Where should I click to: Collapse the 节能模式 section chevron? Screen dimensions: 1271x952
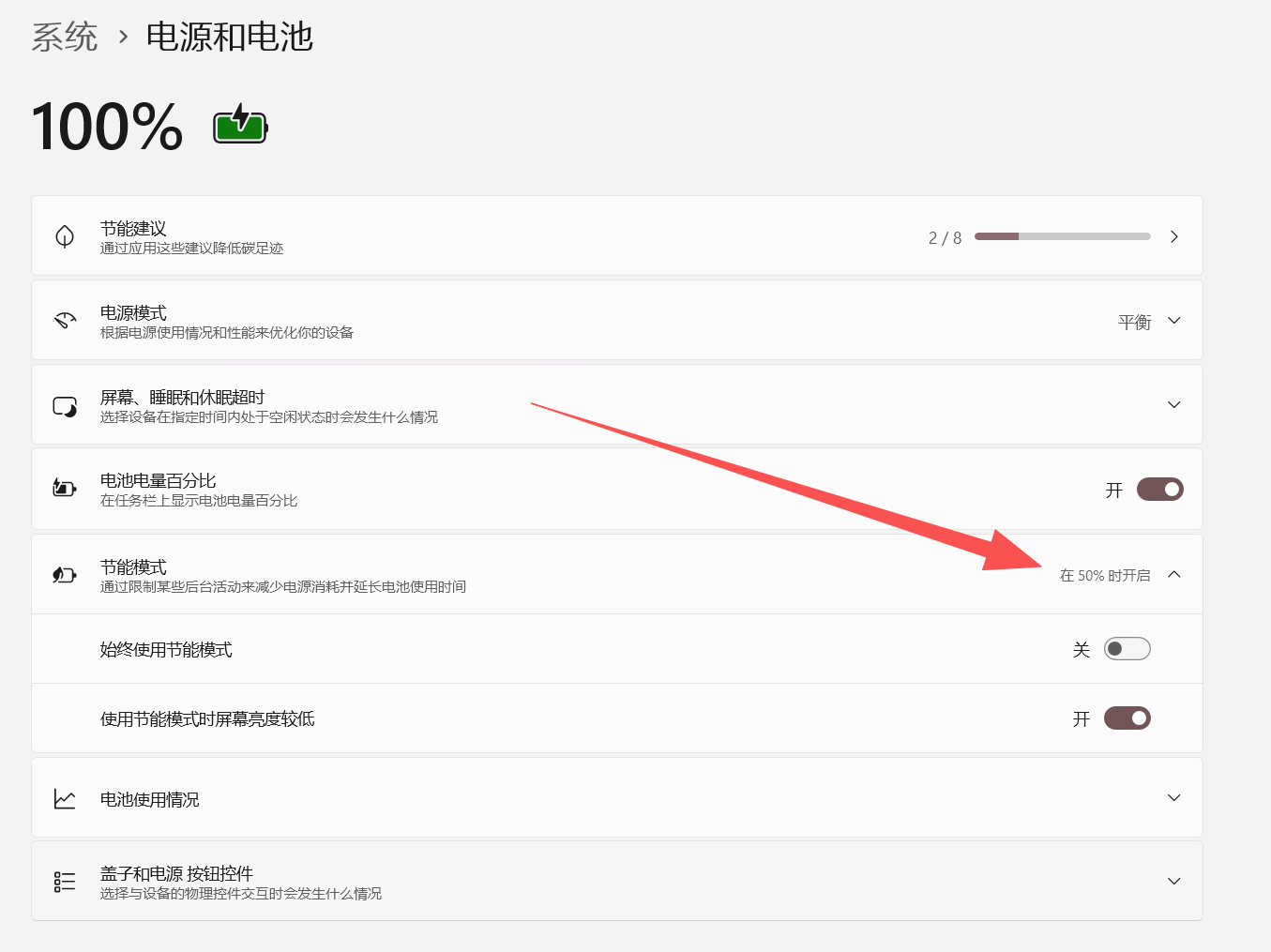pos(1174,575)
